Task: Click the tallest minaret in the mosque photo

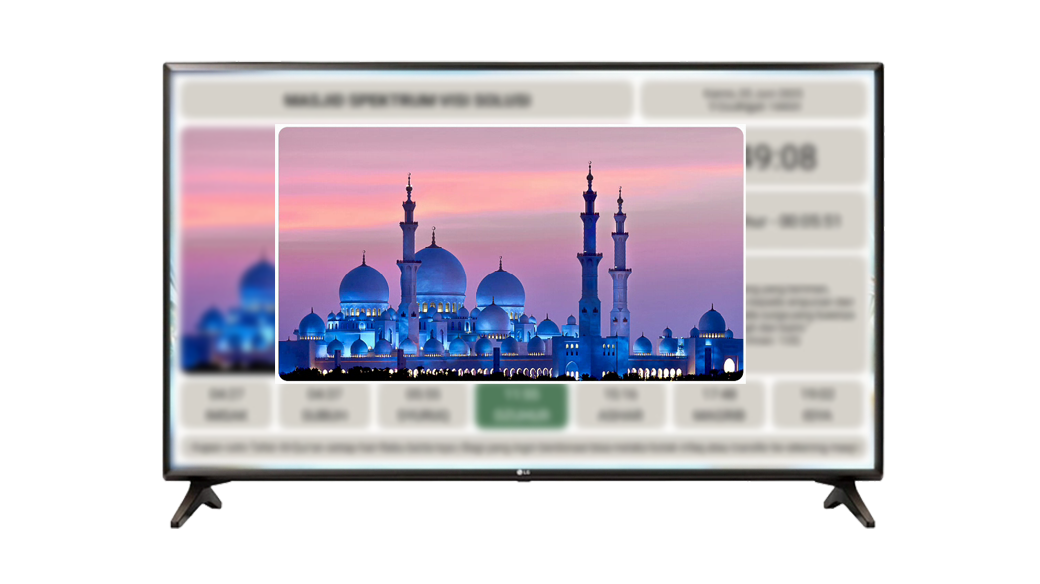Action: [x=590, y=250]
